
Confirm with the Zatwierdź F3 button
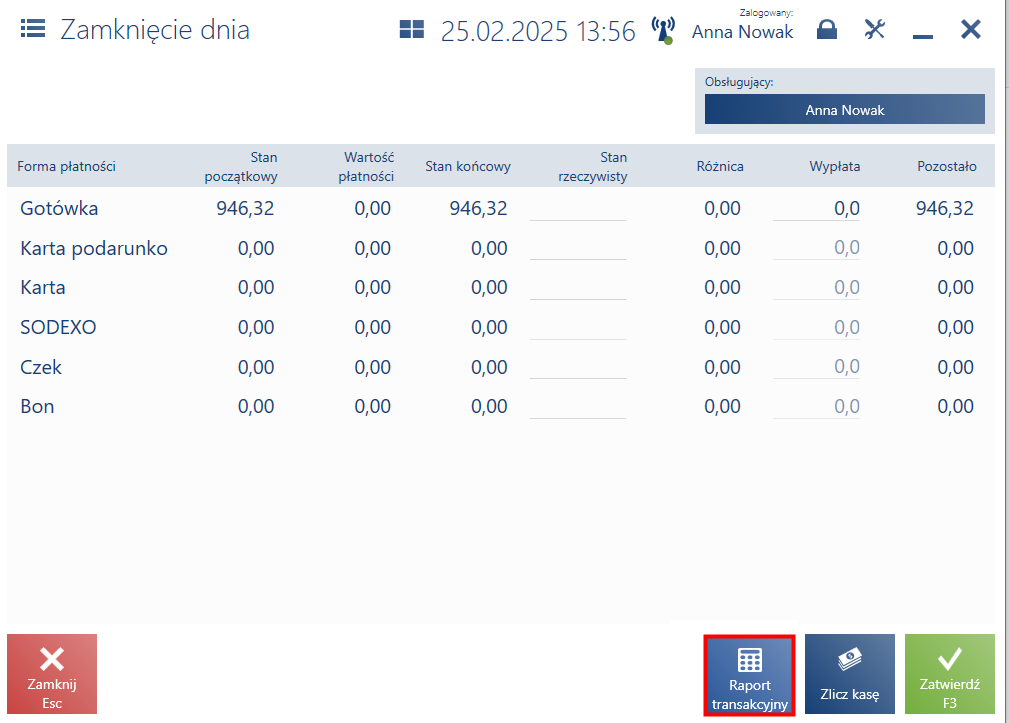click(x=950, y=674)
